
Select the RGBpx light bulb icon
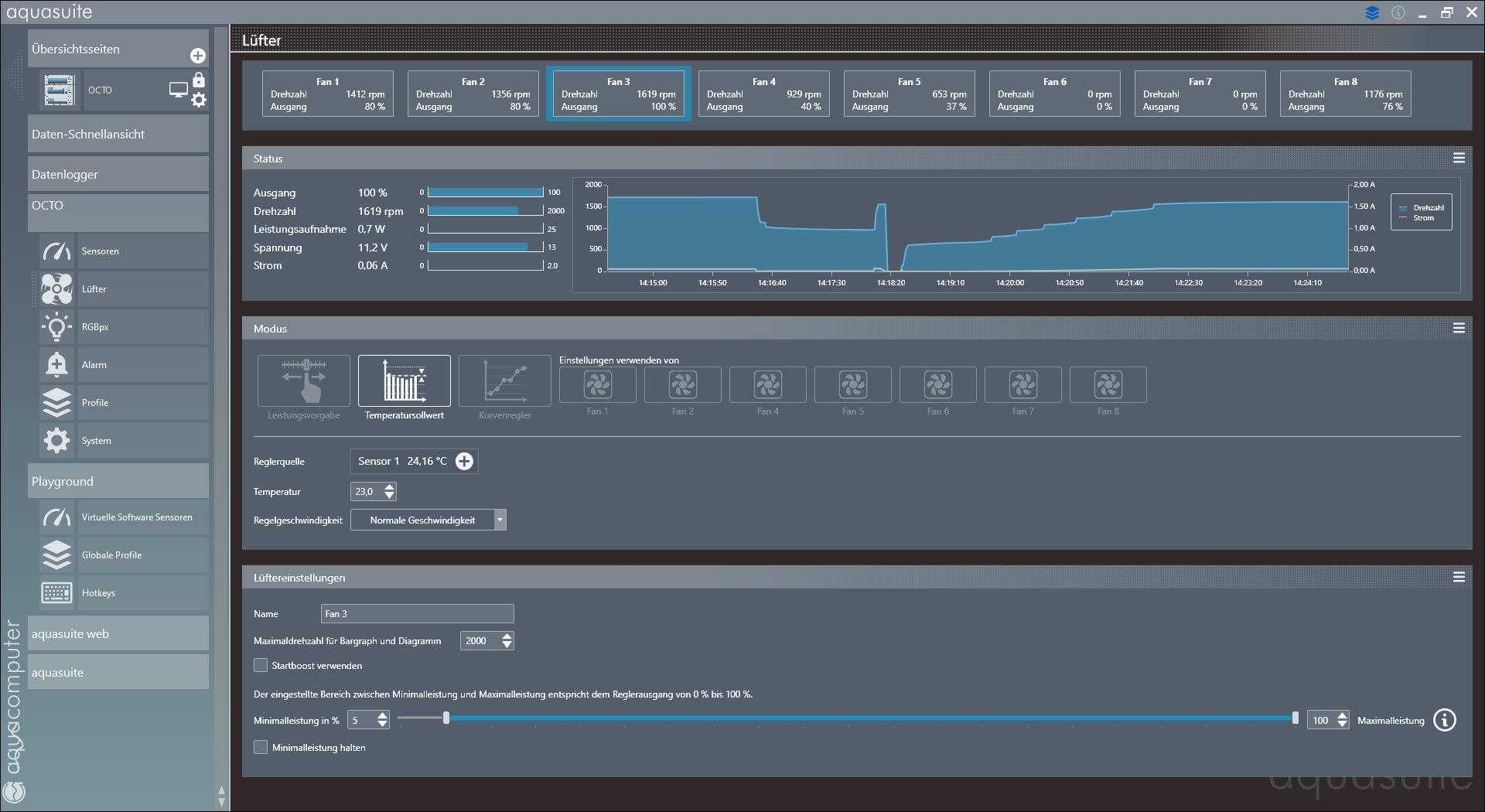(x=56, y=327)
